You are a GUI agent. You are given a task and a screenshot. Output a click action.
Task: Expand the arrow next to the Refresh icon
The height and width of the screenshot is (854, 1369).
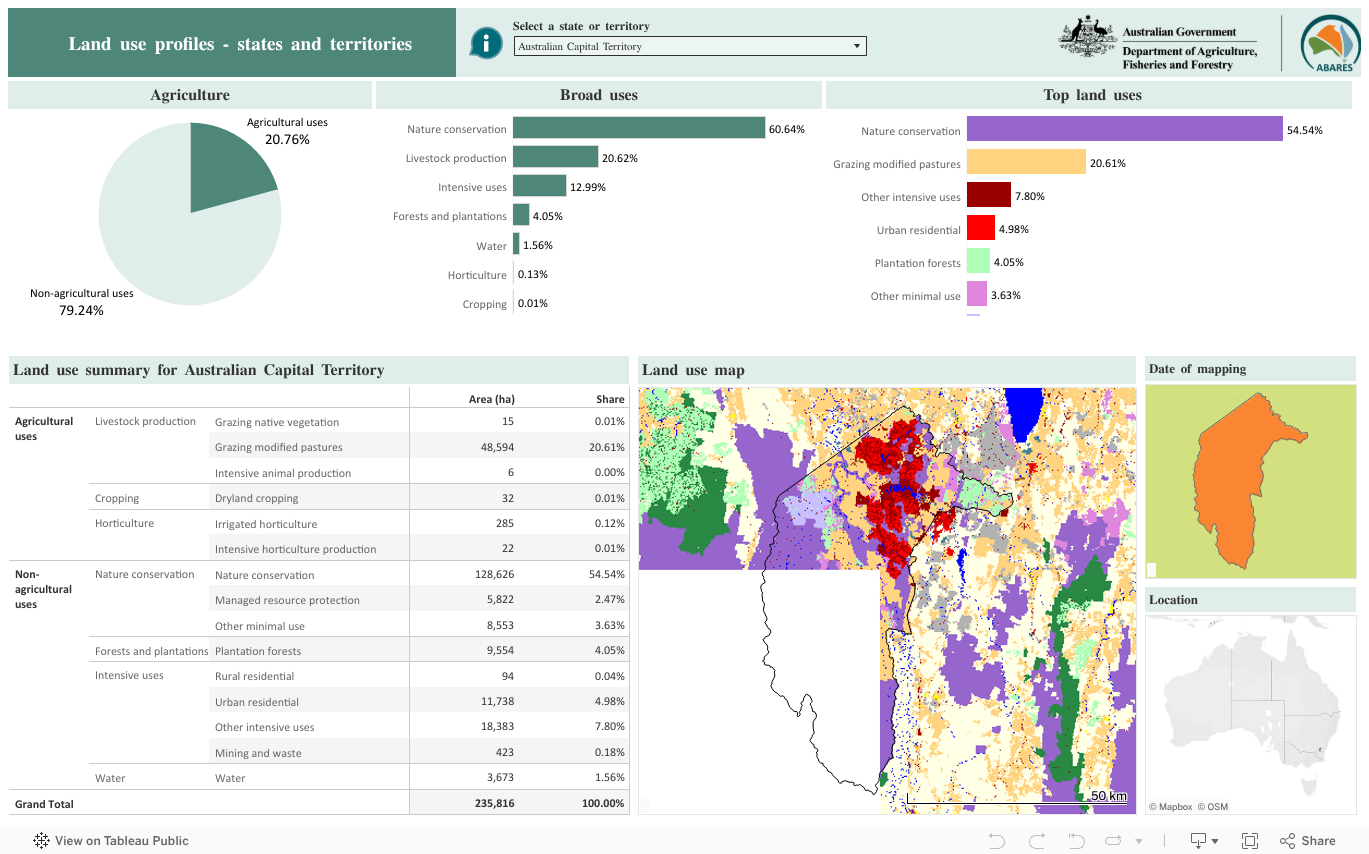(1138, 841)
